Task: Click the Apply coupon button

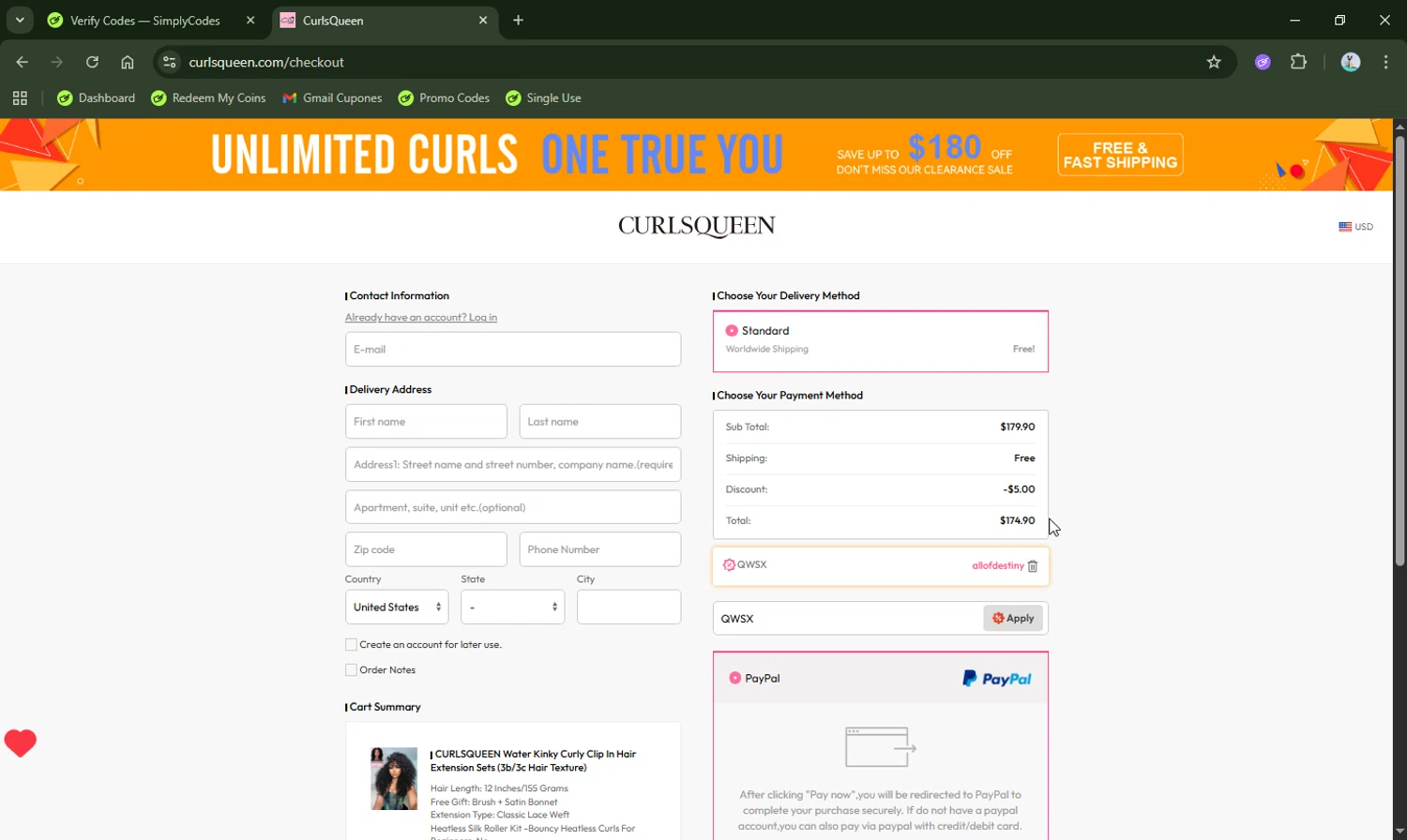Action: pyautogui.click(x=1013, y=619)
